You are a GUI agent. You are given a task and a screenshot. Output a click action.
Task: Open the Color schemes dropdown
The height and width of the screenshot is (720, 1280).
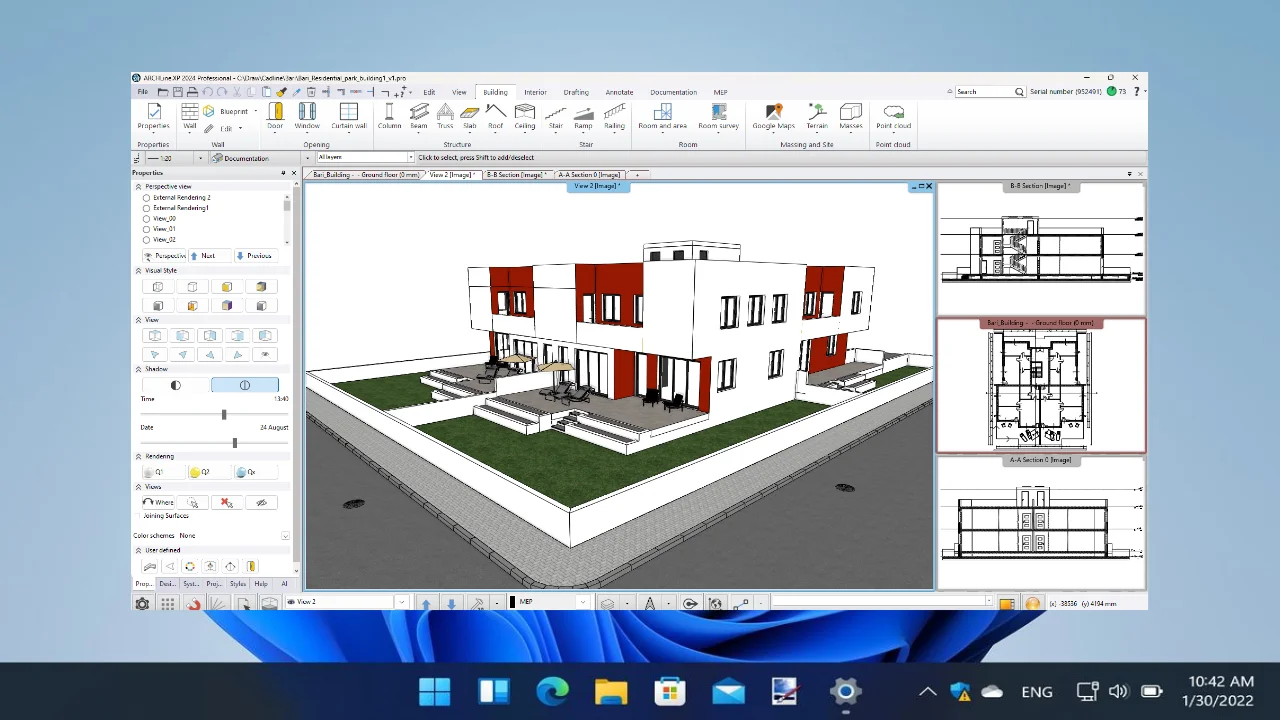click(285, 536)
